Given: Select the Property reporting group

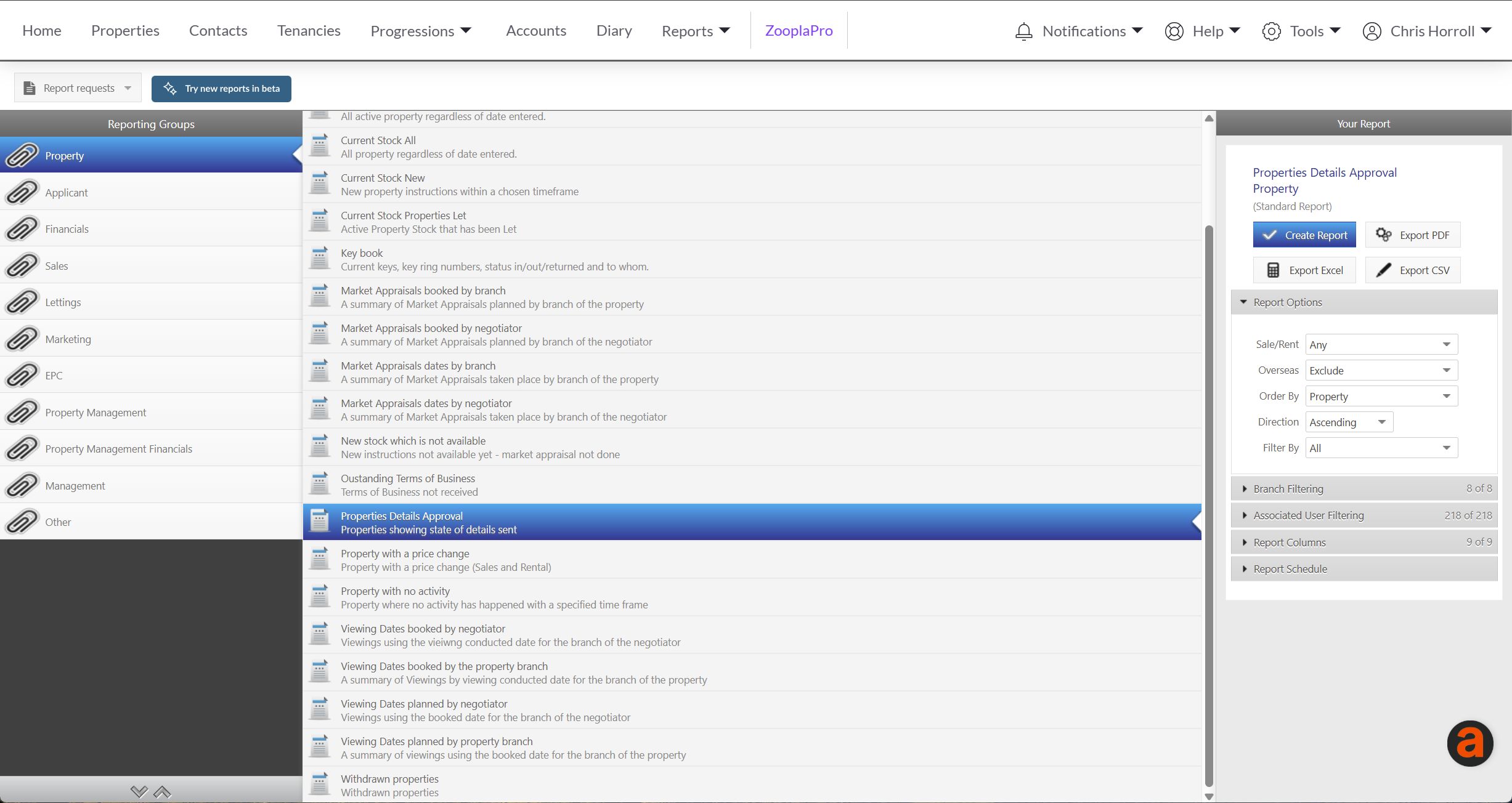Looking at the screenshot, I should click(x=151, y=155).
